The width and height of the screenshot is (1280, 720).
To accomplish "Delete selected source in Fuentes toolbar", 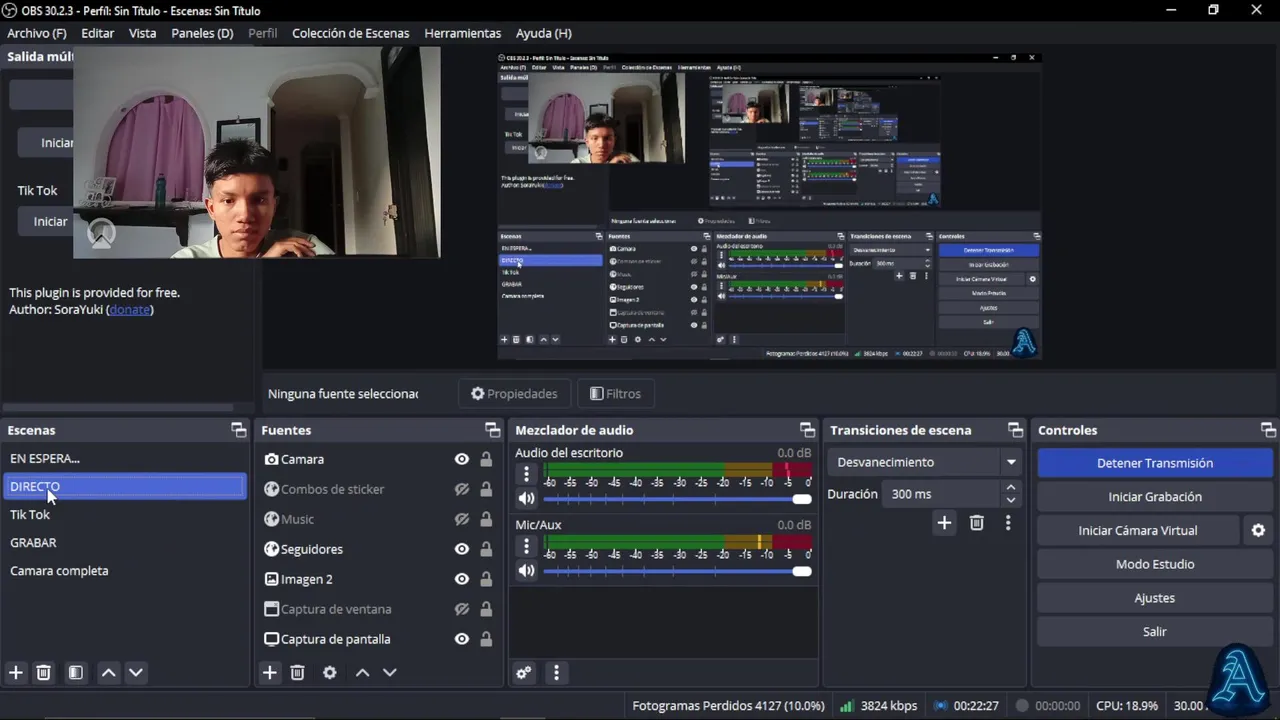I will tap(298, 673).
